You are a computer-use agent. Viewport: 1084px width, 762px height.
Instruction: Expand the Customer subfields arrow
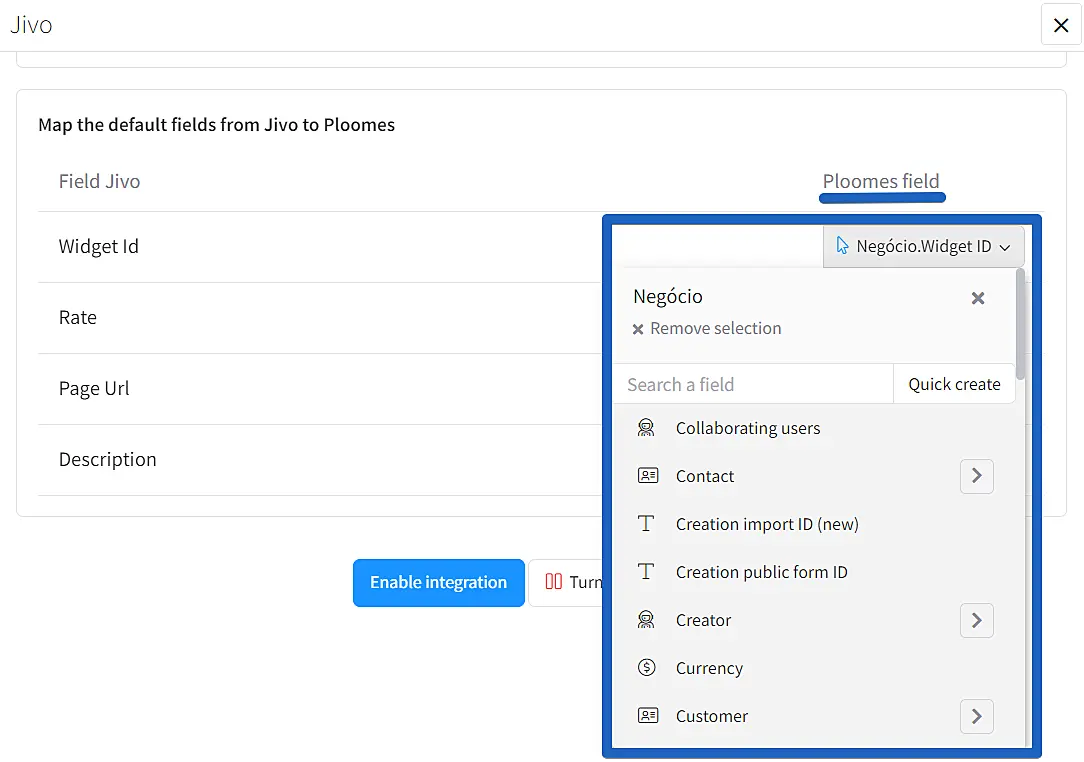pos(976,716)
